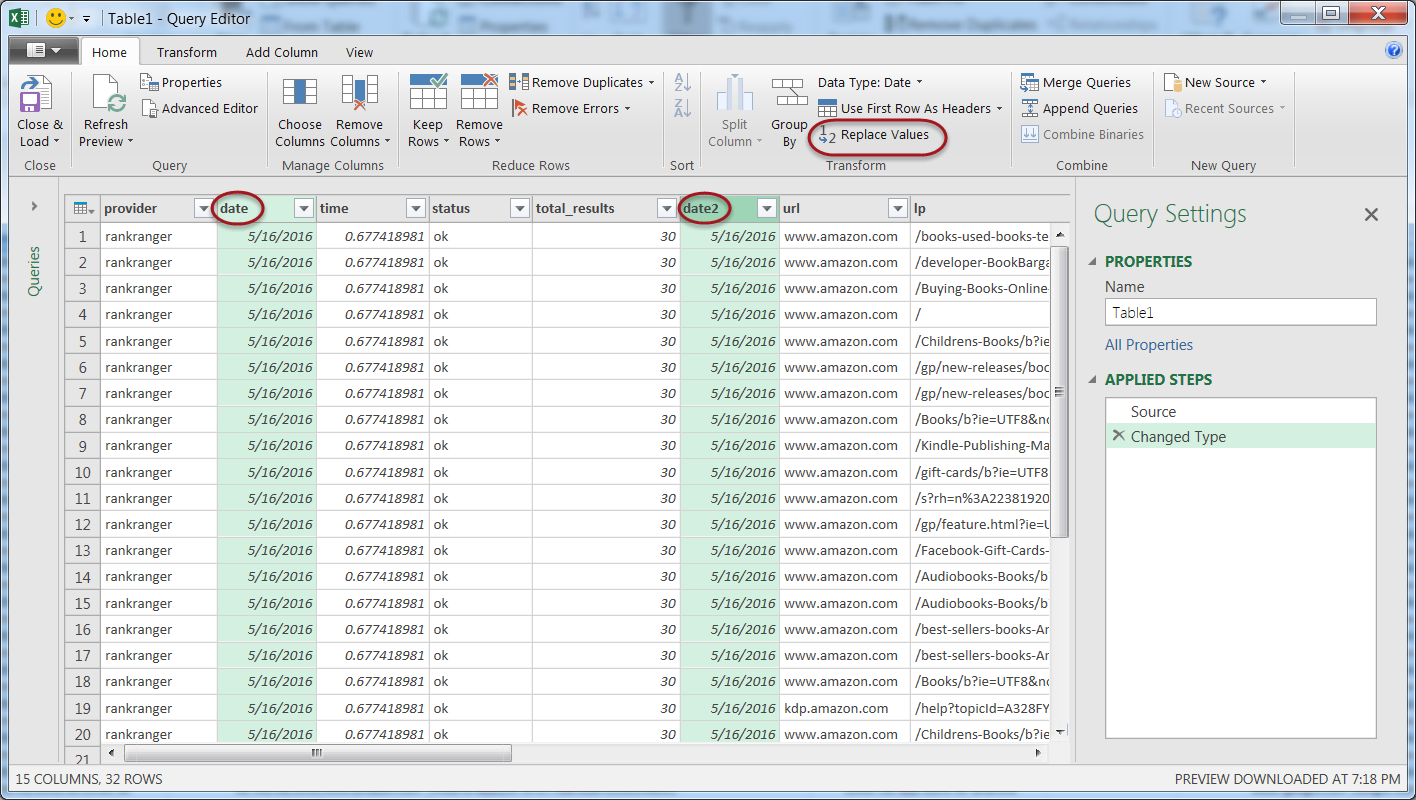Click the query Name input field

click(1240, 313)
